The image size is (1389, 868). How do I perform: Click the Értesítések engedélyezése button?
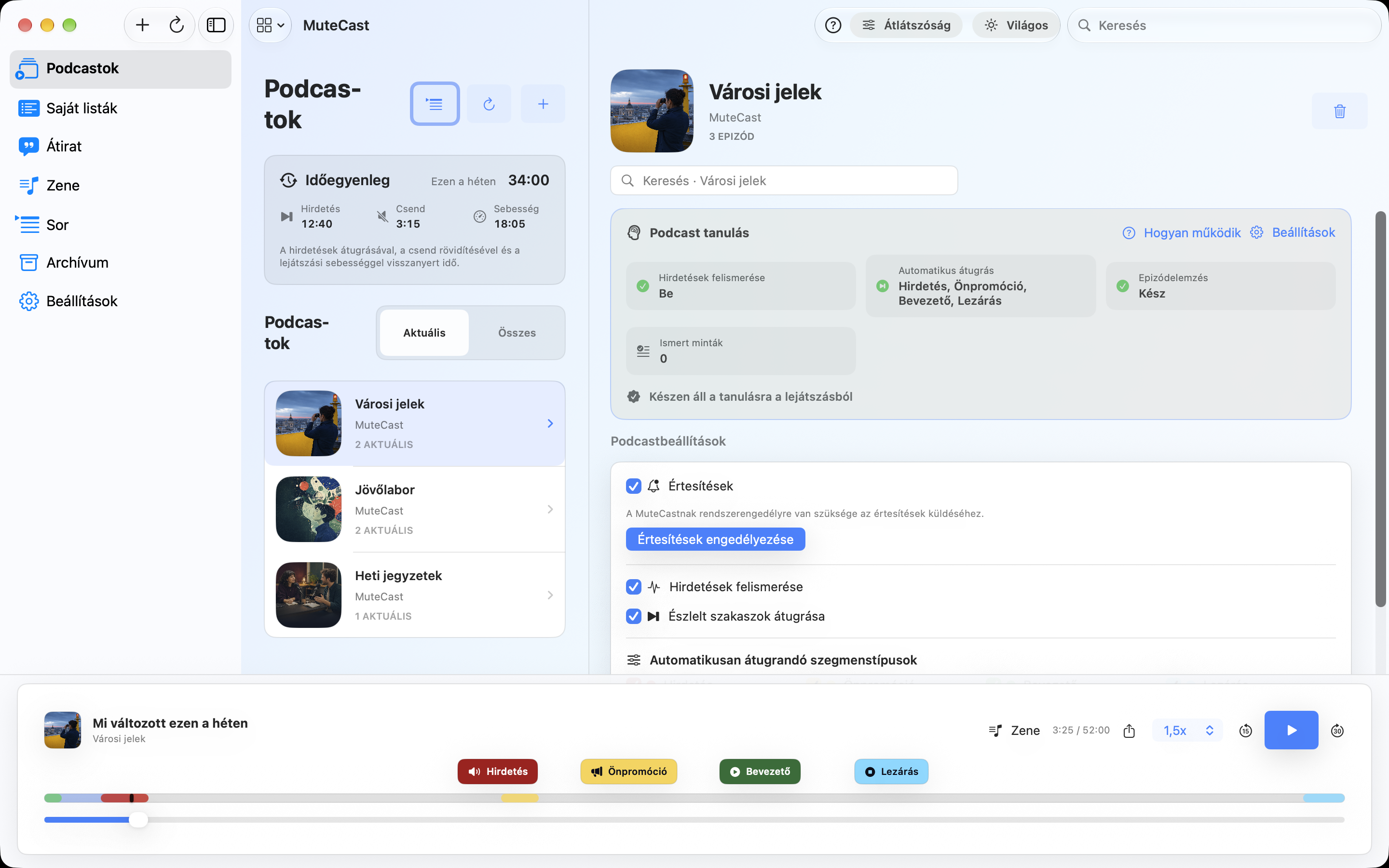(715, 539)
